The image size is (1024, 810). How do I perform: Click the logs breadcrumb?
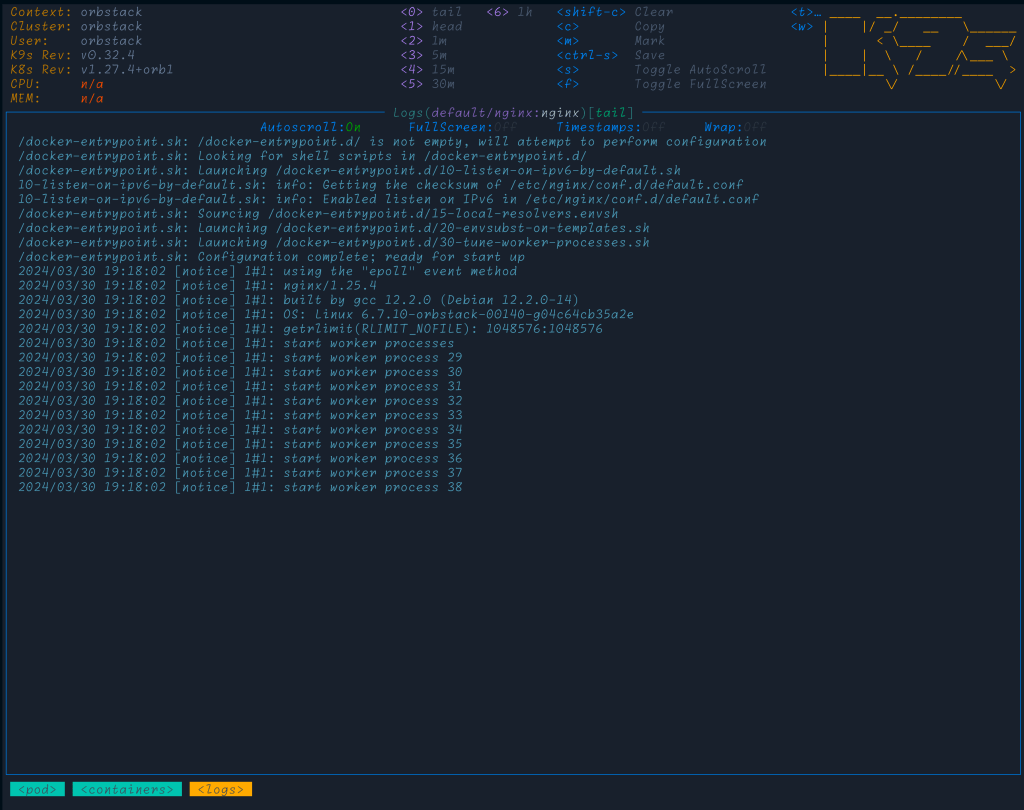pyautogui.click(x=220, y=790)
